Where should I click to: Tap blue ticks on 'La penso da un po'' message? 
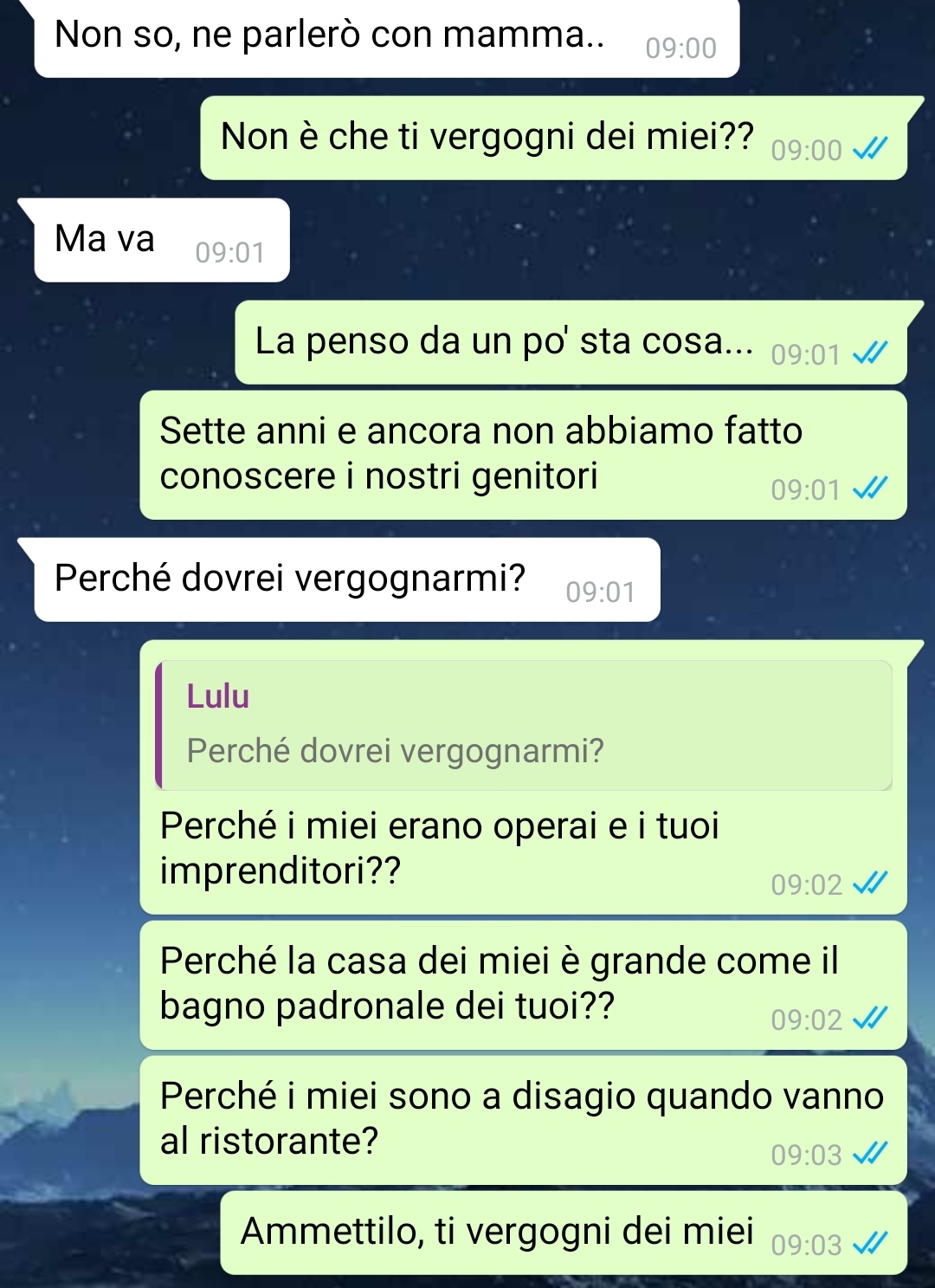pyautogui.click(x=870, y=354)
